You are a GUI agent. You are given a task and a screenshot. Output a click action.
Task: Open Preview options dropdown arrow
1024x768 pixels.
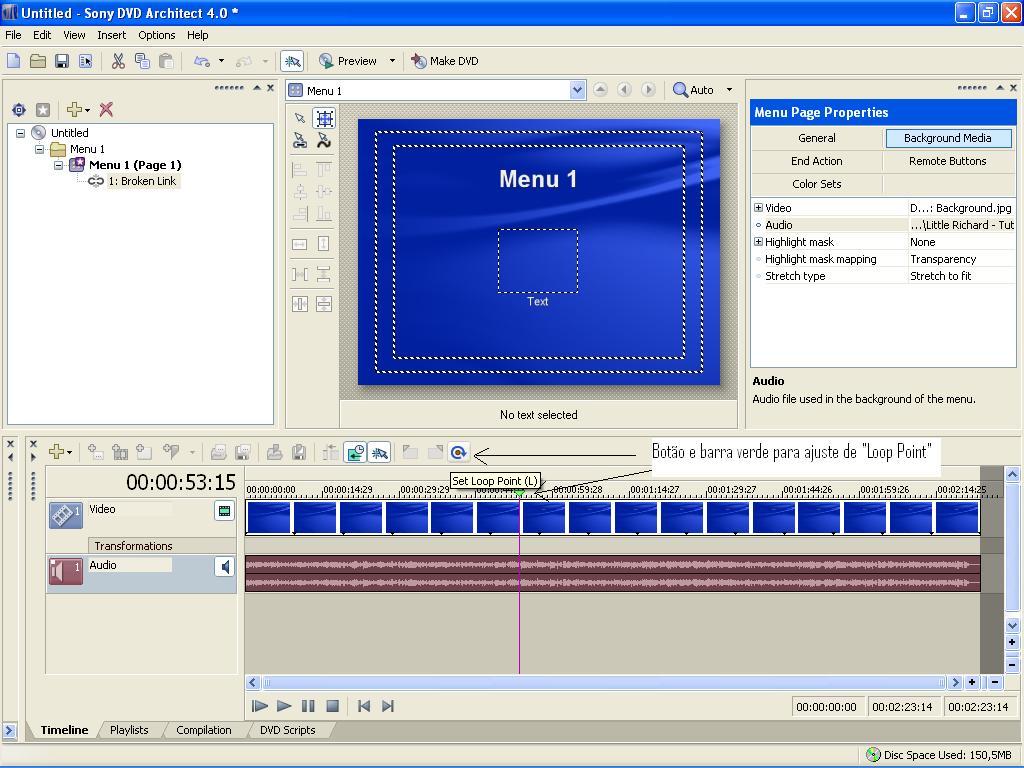coord(392,61)
